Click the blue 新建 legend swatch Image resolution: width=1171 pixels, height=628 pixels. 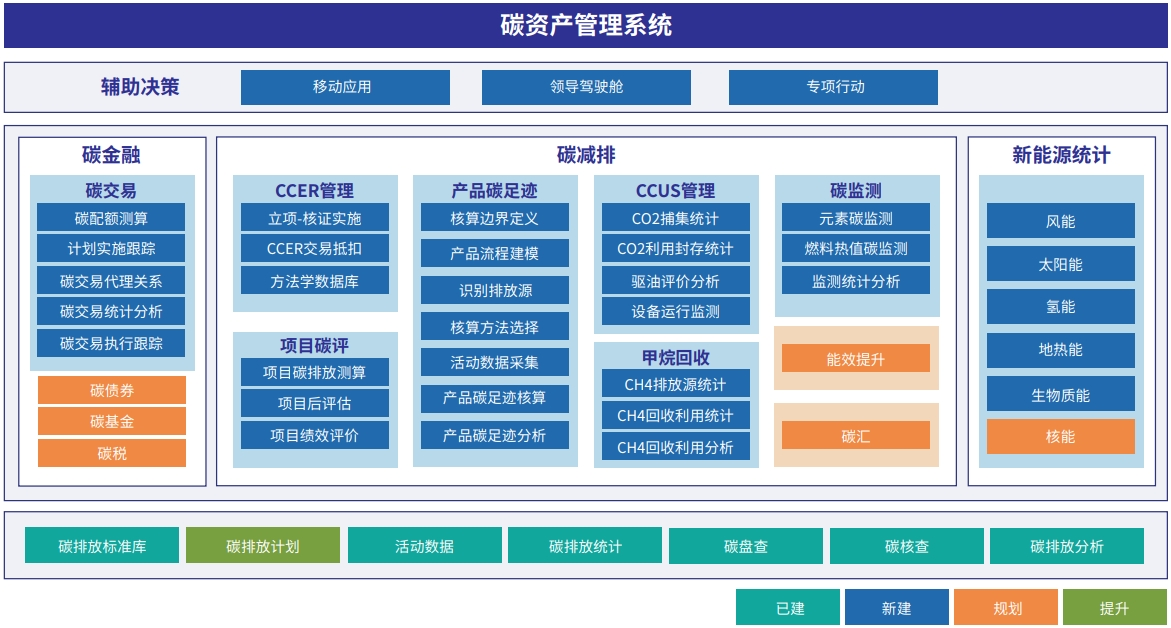click(x=897, y=607)
